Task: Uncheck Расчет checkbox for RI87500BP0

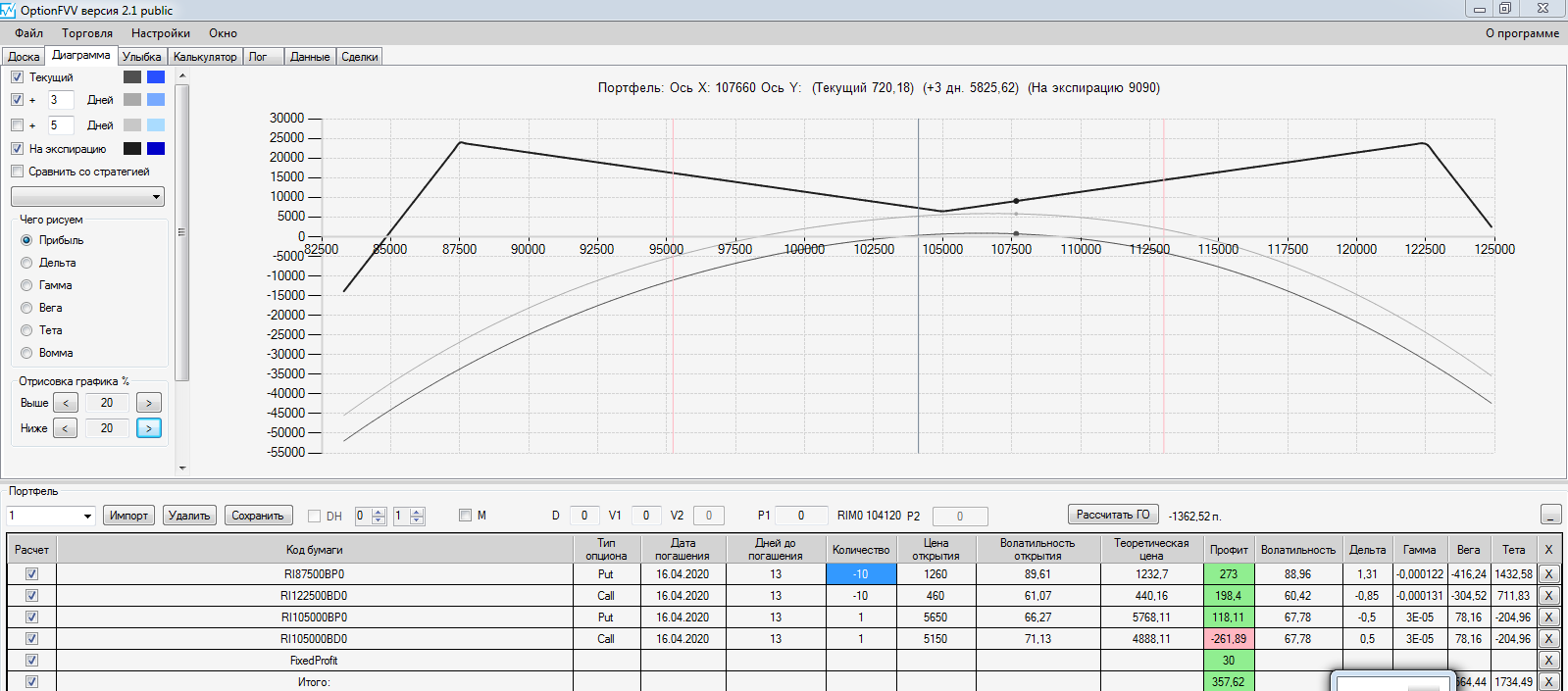Action: click(31, 574)
